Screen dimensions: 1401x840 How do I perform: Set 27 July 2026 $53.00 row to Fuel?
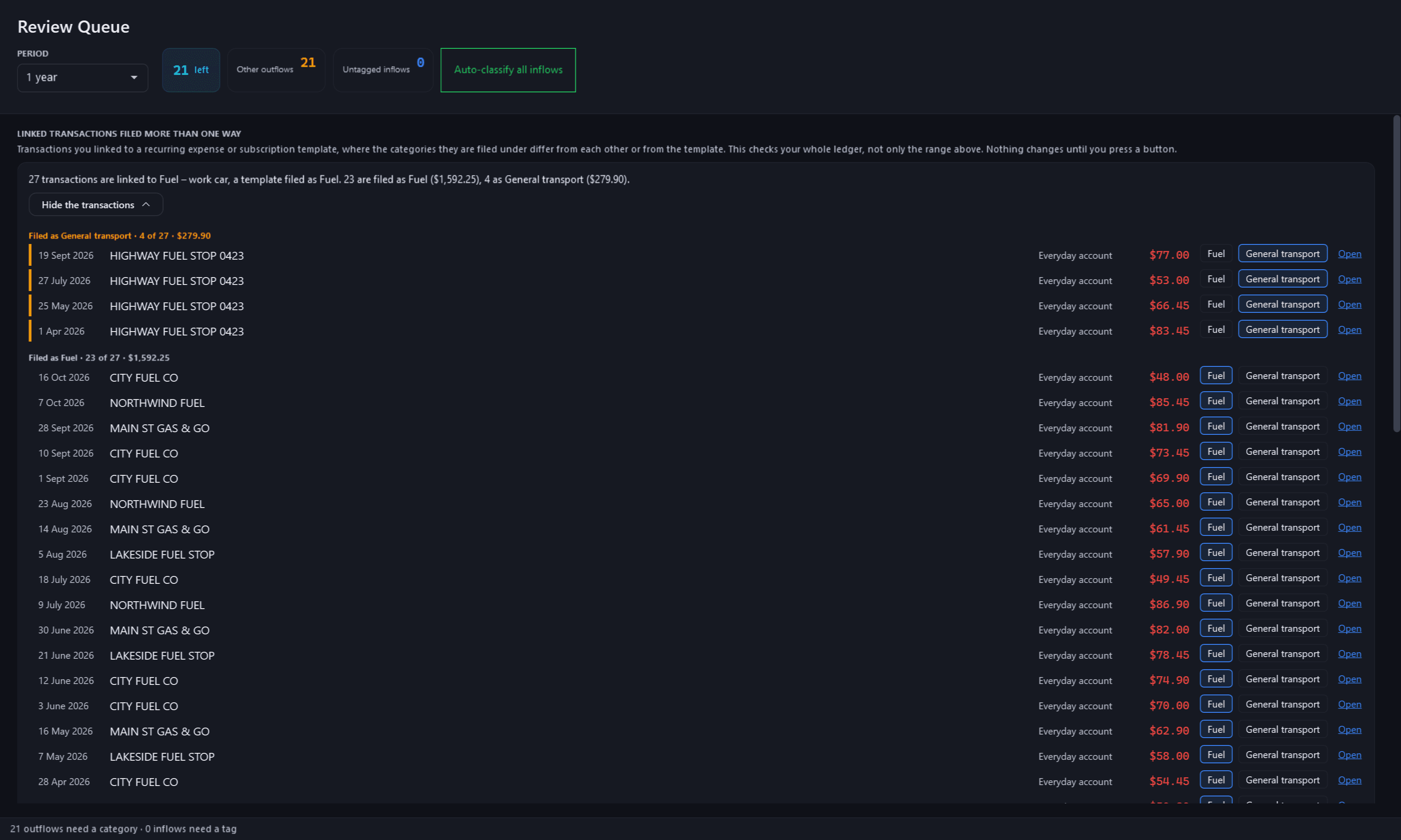pos(1215,279)
